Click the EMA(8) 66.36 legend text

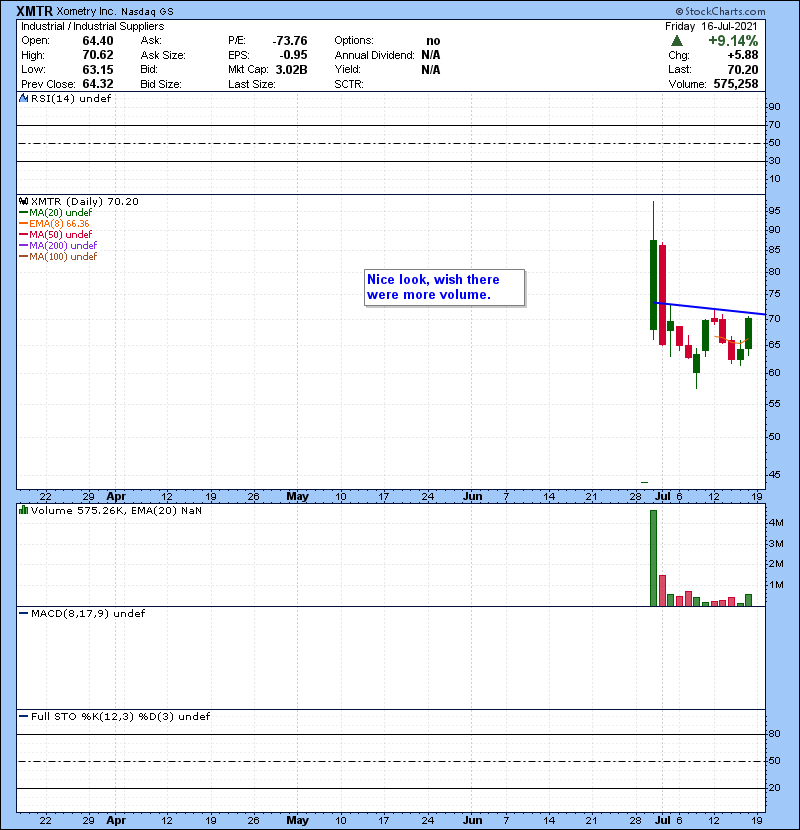tap(59, 224)
